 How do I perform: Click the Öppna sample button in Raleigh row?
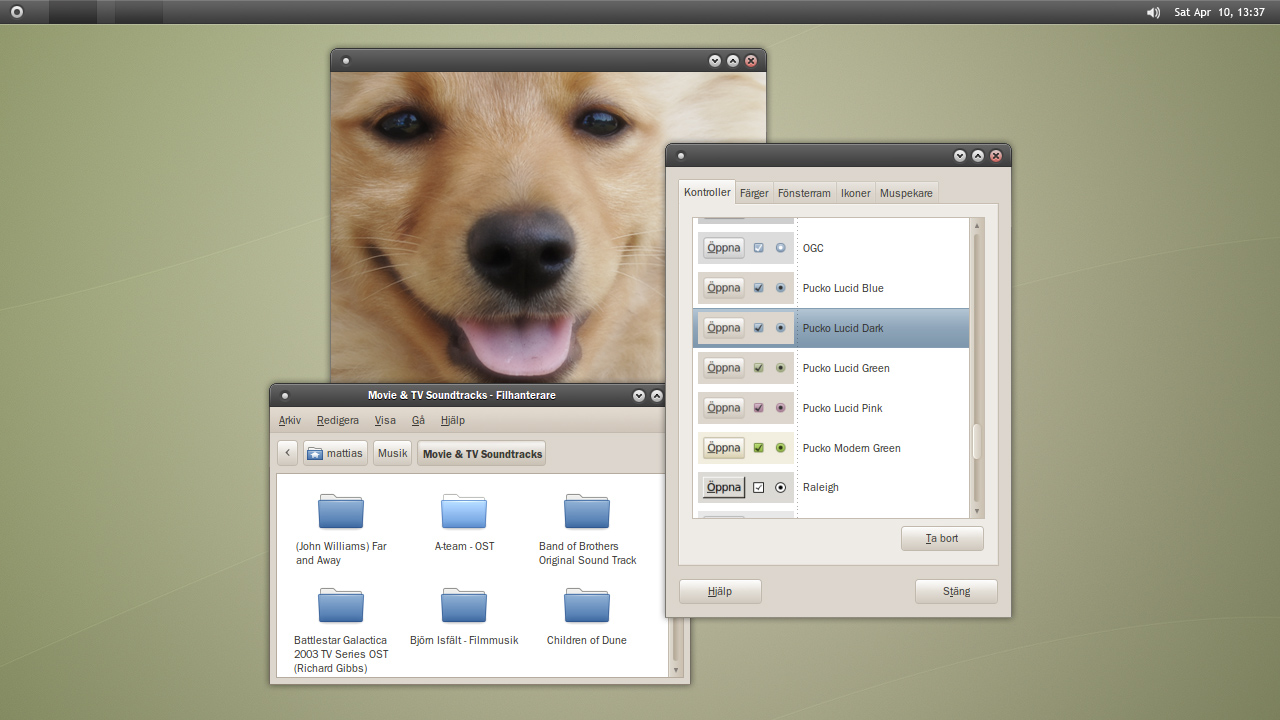(x=724, y=488)
